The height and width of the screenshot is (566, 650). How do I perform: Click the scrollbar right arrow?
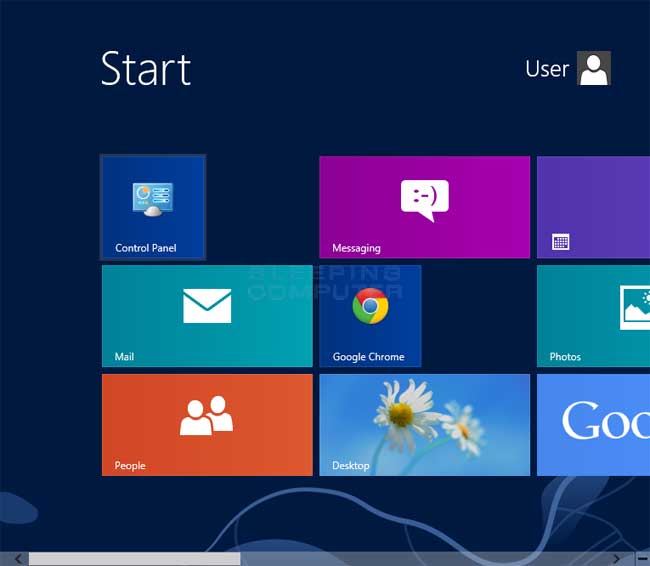point(616,559)
